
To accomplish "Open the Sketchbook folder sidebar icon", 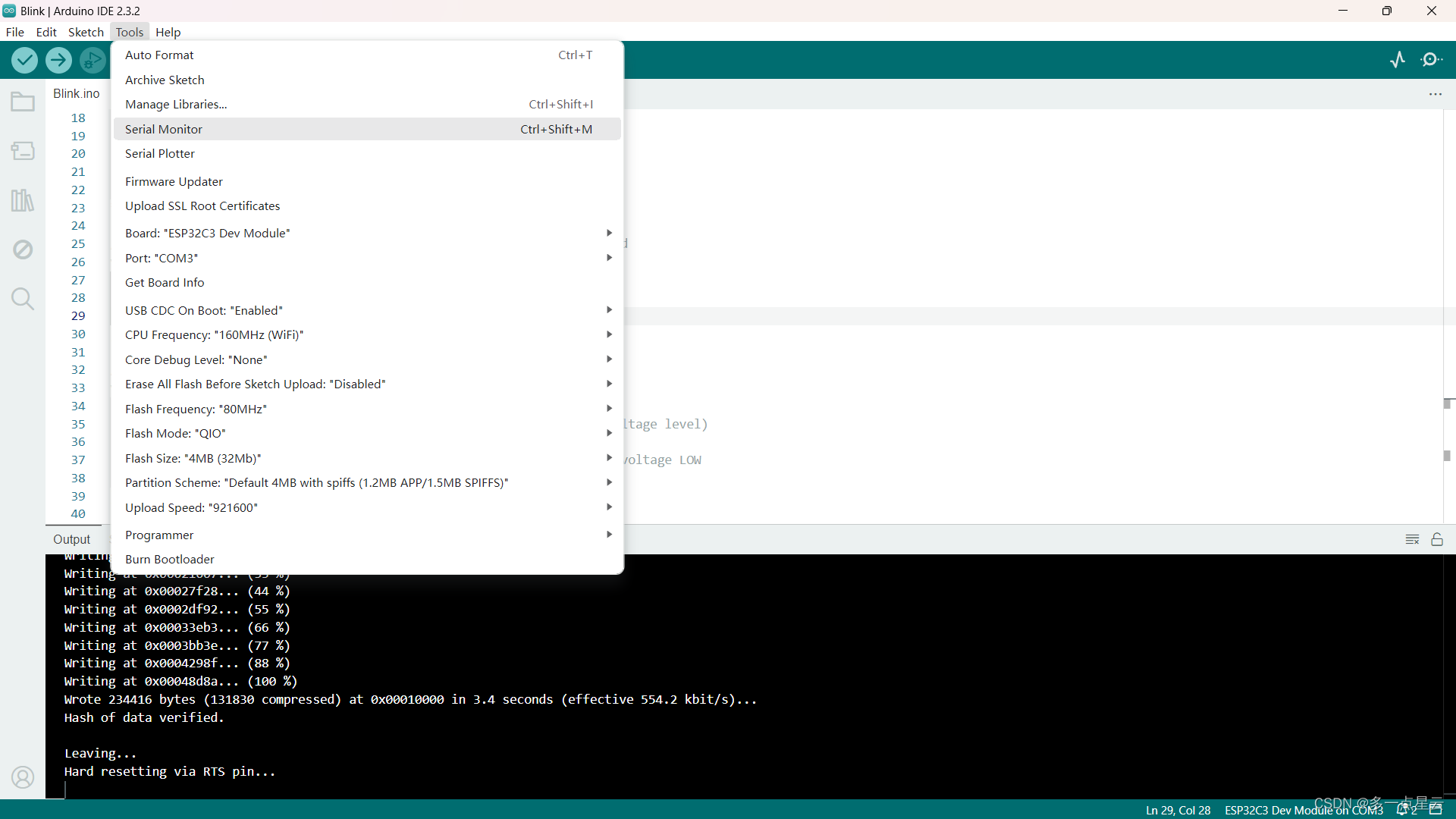I will pos(23,102).
